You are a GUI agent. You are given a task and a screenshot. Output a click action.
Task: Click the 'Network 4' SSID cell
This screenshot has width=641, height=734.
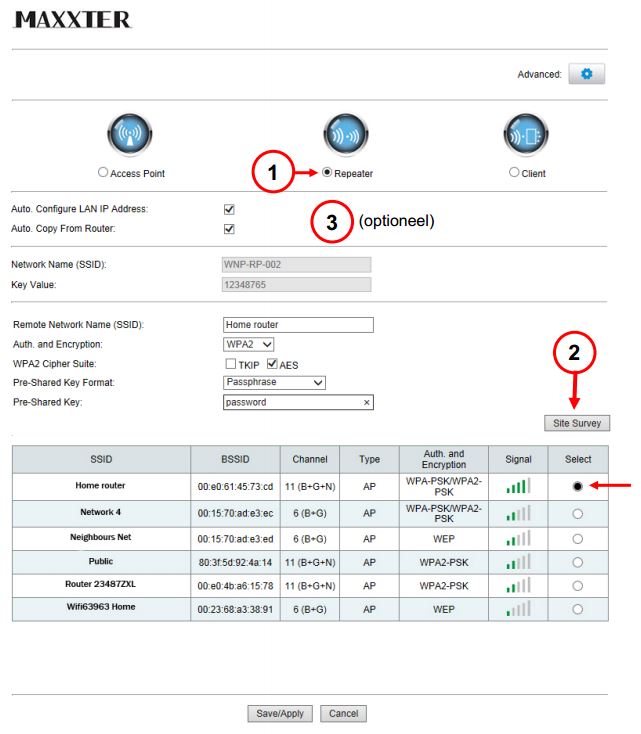(101, 514)
